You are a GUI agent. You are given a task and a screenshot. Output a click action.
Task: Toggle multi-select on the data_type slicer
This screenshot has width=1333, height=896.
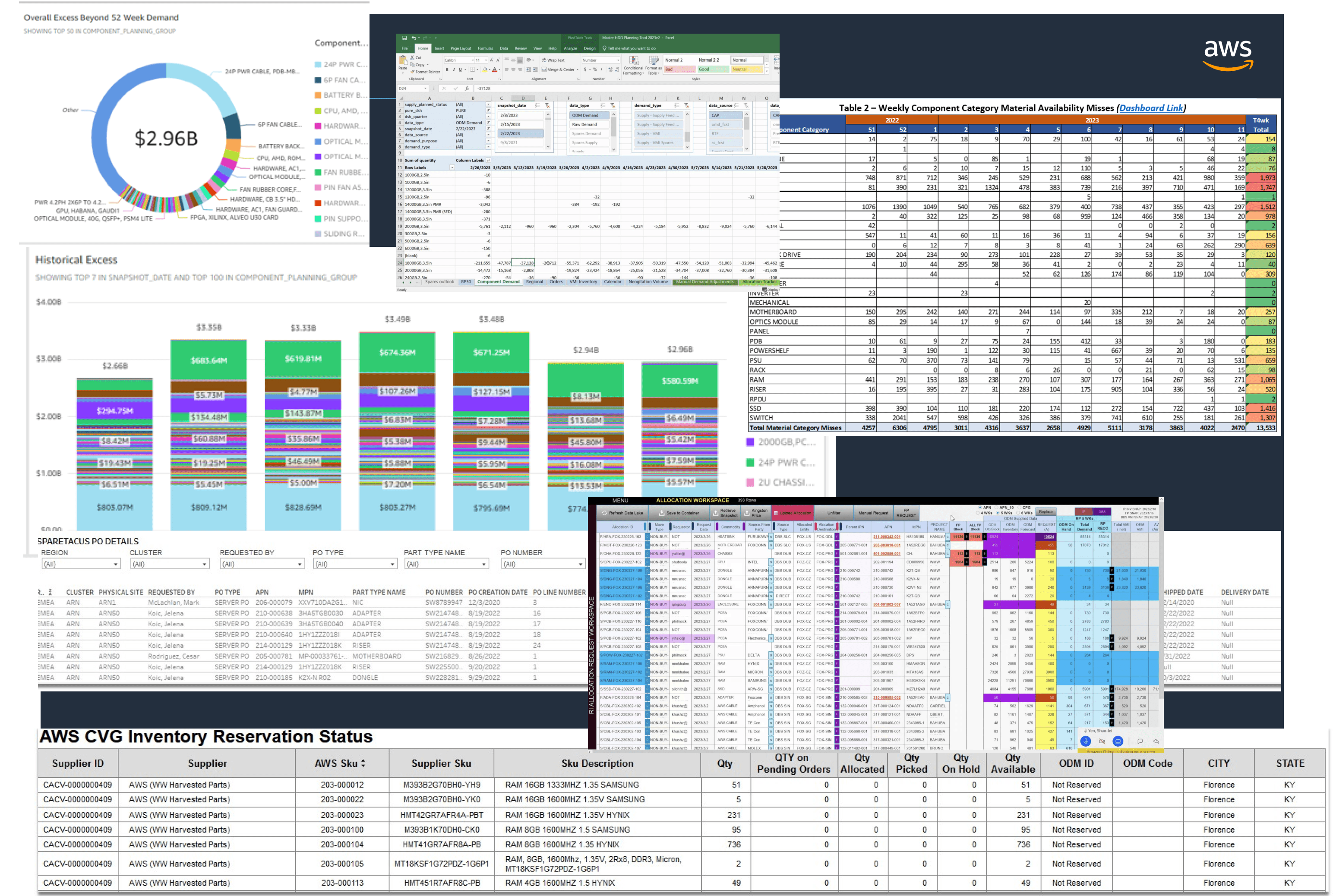click(x=603, y=106)
